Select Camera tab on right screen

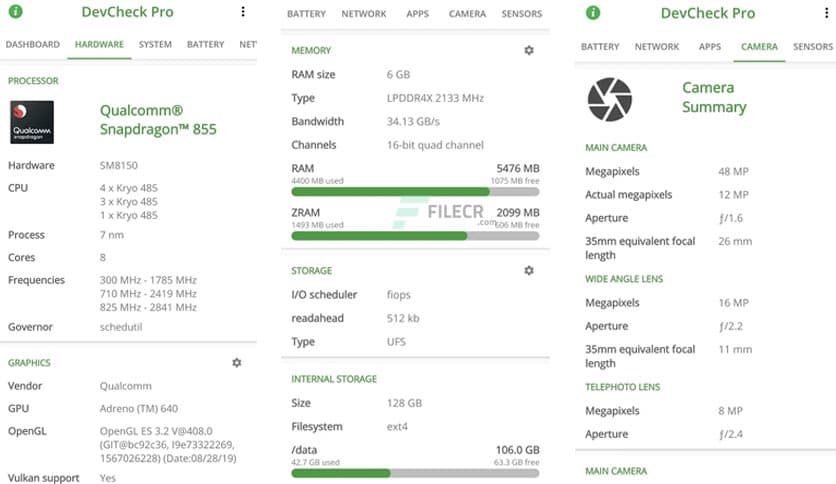pyautogui.click(x=759, y=47)
